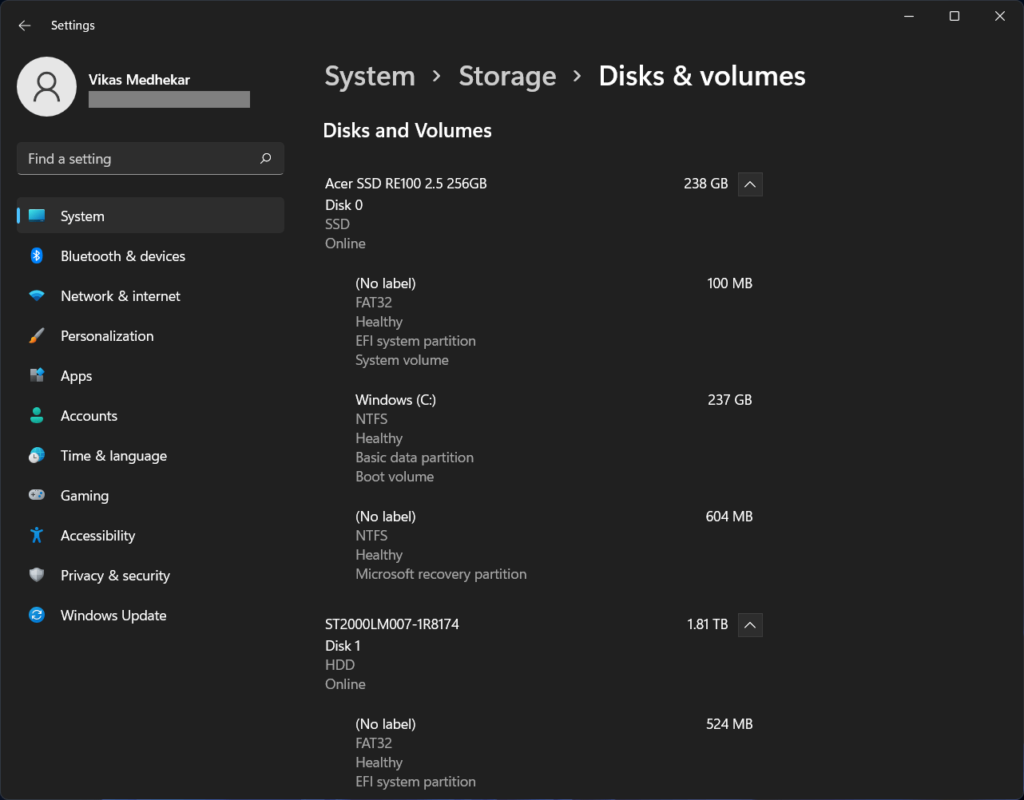Click the Acer SSD RE100 2.5 256GB title
1024x800 pixels.
click(406, 184)
